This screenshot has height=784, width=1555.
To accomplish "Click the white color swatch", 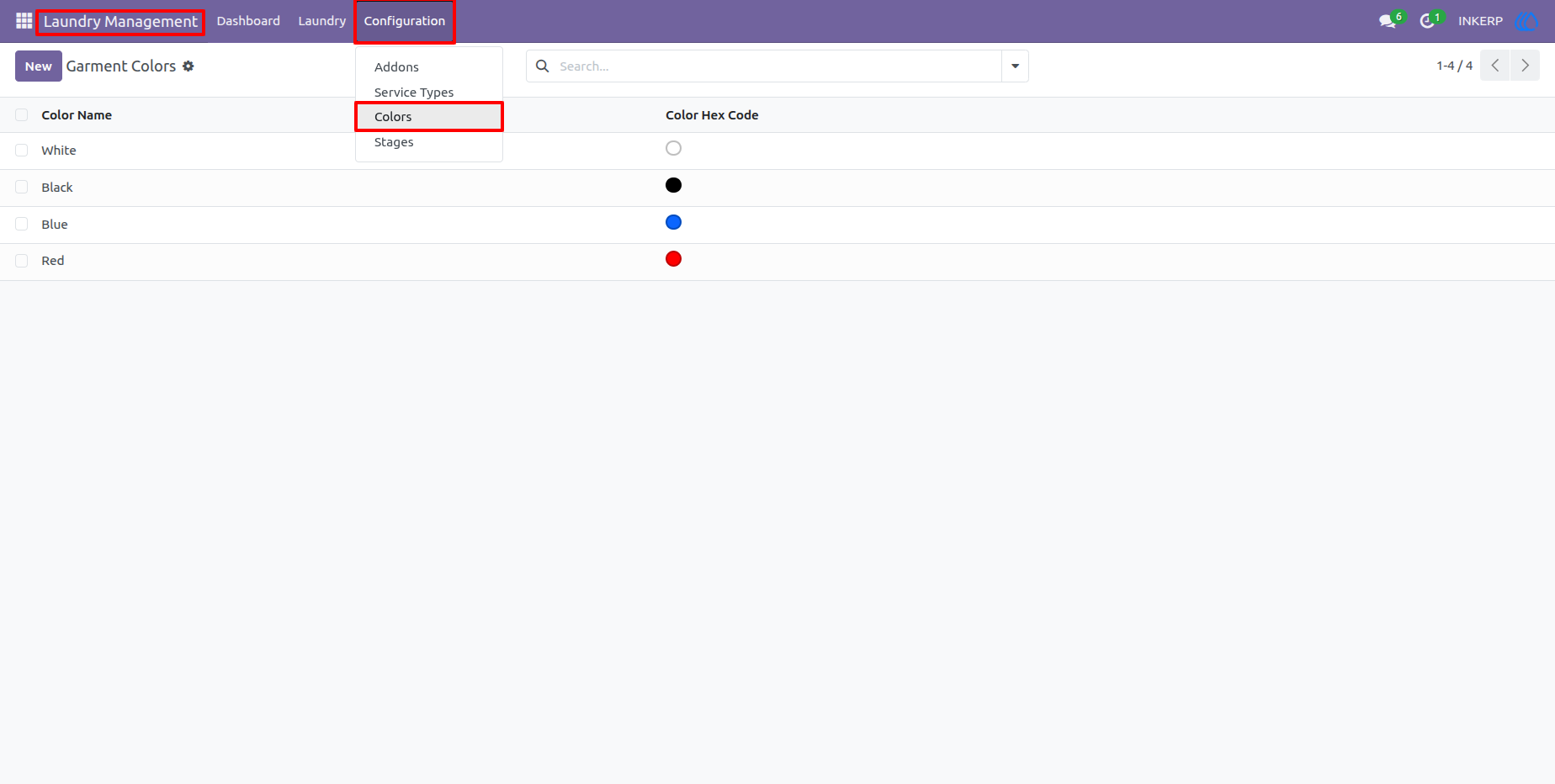I will (673, 148).
